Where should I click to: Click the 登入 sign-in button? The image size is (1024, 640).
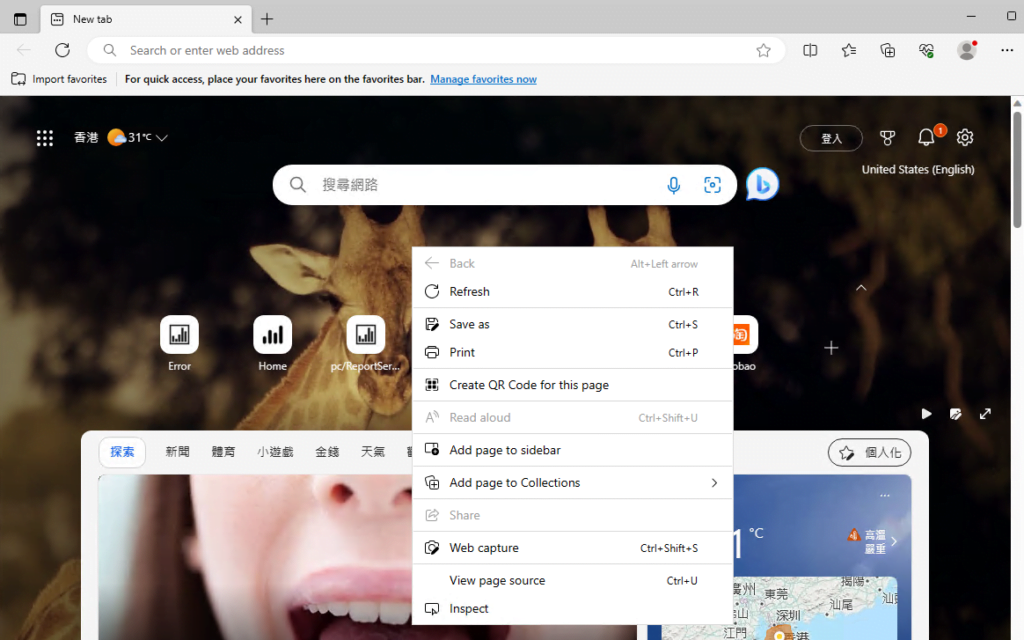(831, 138)
